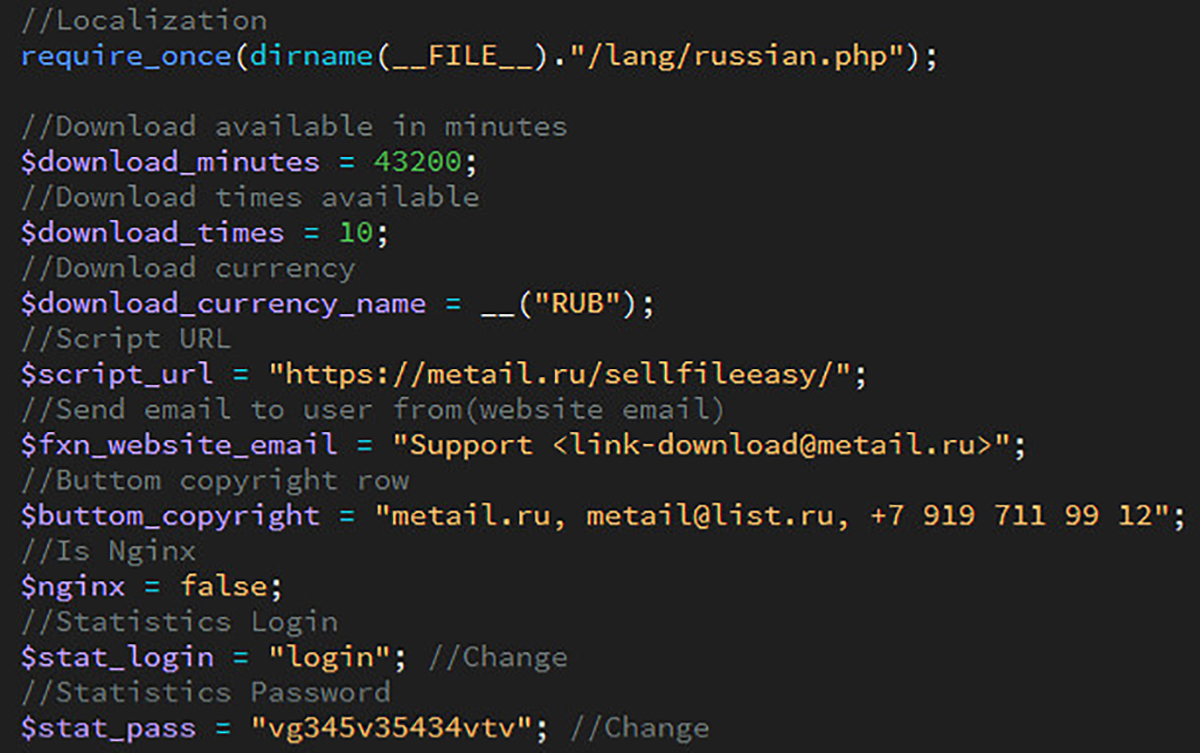Click the false value of $nginx
Viewport: 1200px width, 753px height.
tap(224, 587)
